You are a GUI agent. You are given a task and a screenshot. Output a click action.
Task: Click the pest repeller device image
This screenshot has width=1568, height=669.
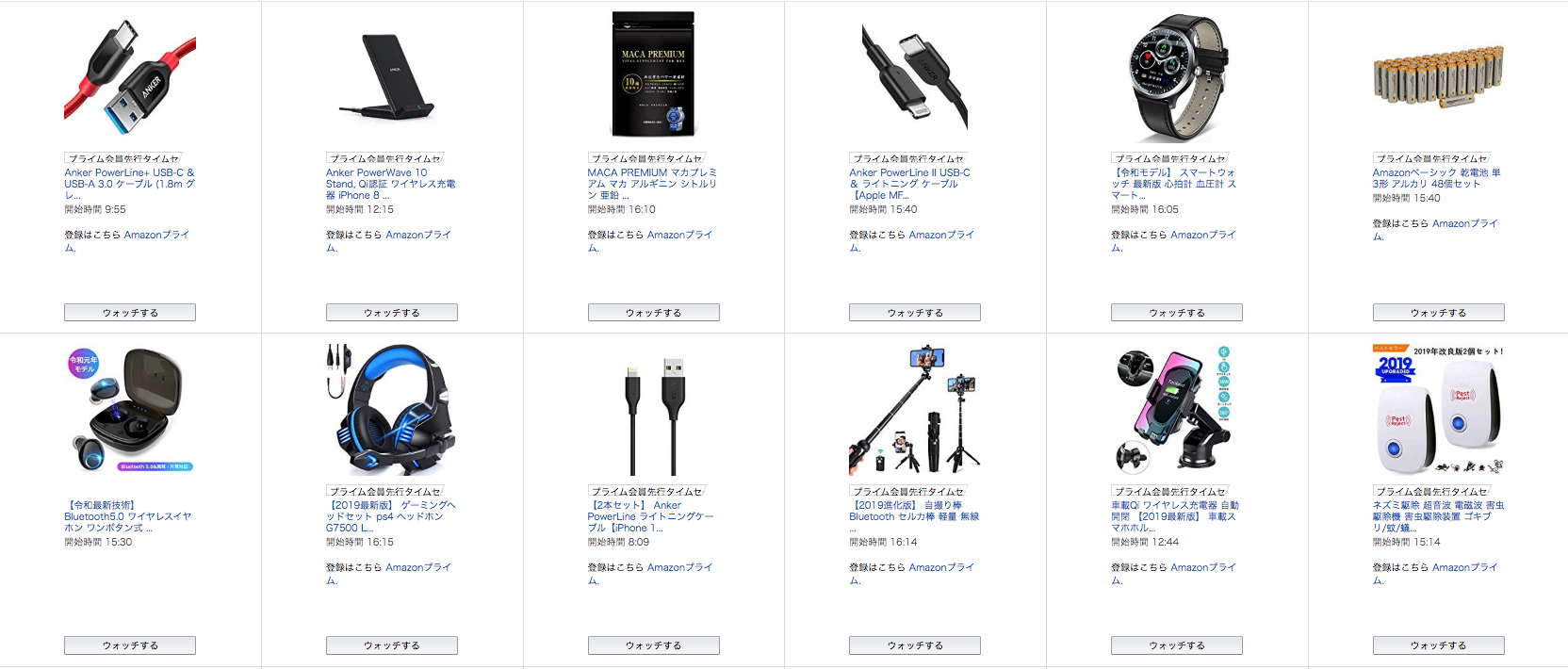(x=1438, y=411)
